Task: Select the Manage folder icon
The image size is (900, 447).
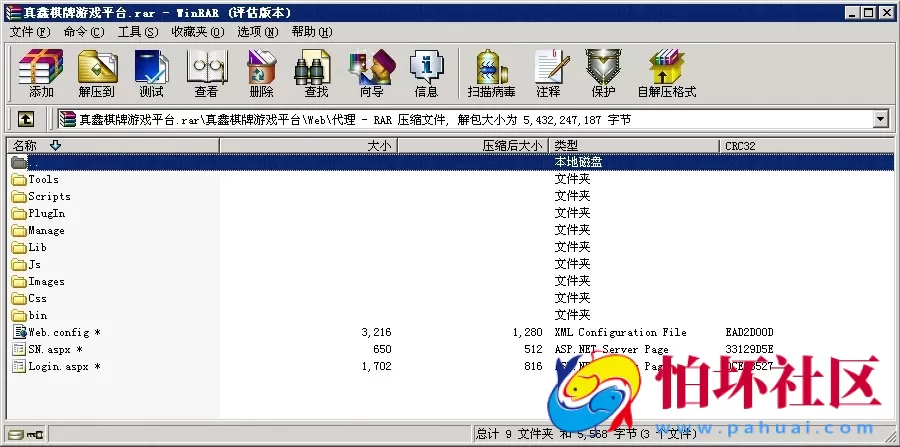Action: tap(19, 231)
